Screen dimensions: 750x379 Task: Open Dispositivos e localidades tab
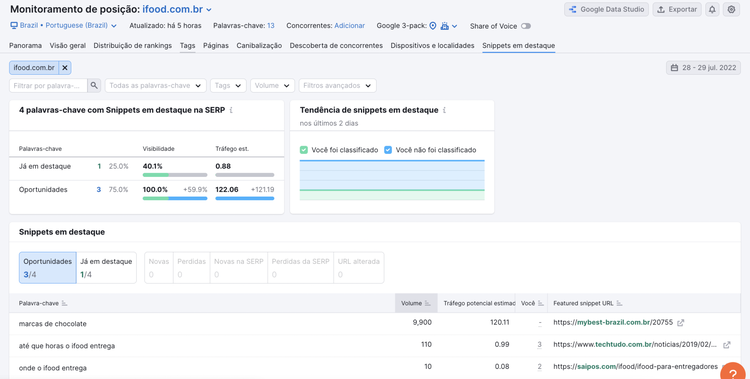(x=432, y=45)
